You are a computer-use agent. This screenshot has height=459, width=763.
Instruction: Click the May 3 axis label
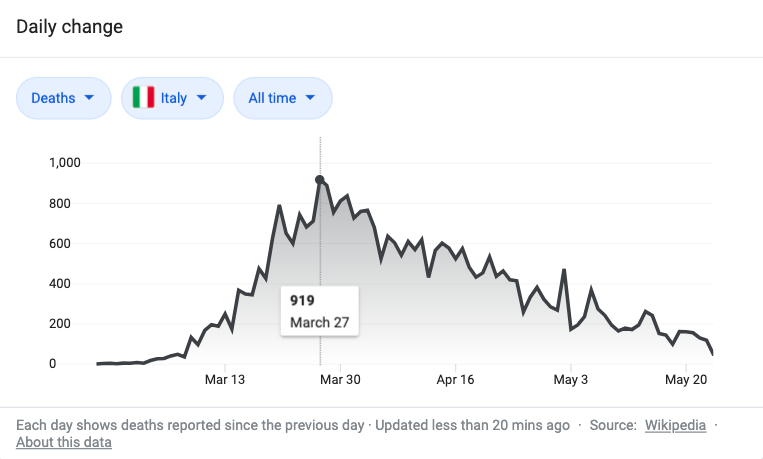tap(571, 380)
